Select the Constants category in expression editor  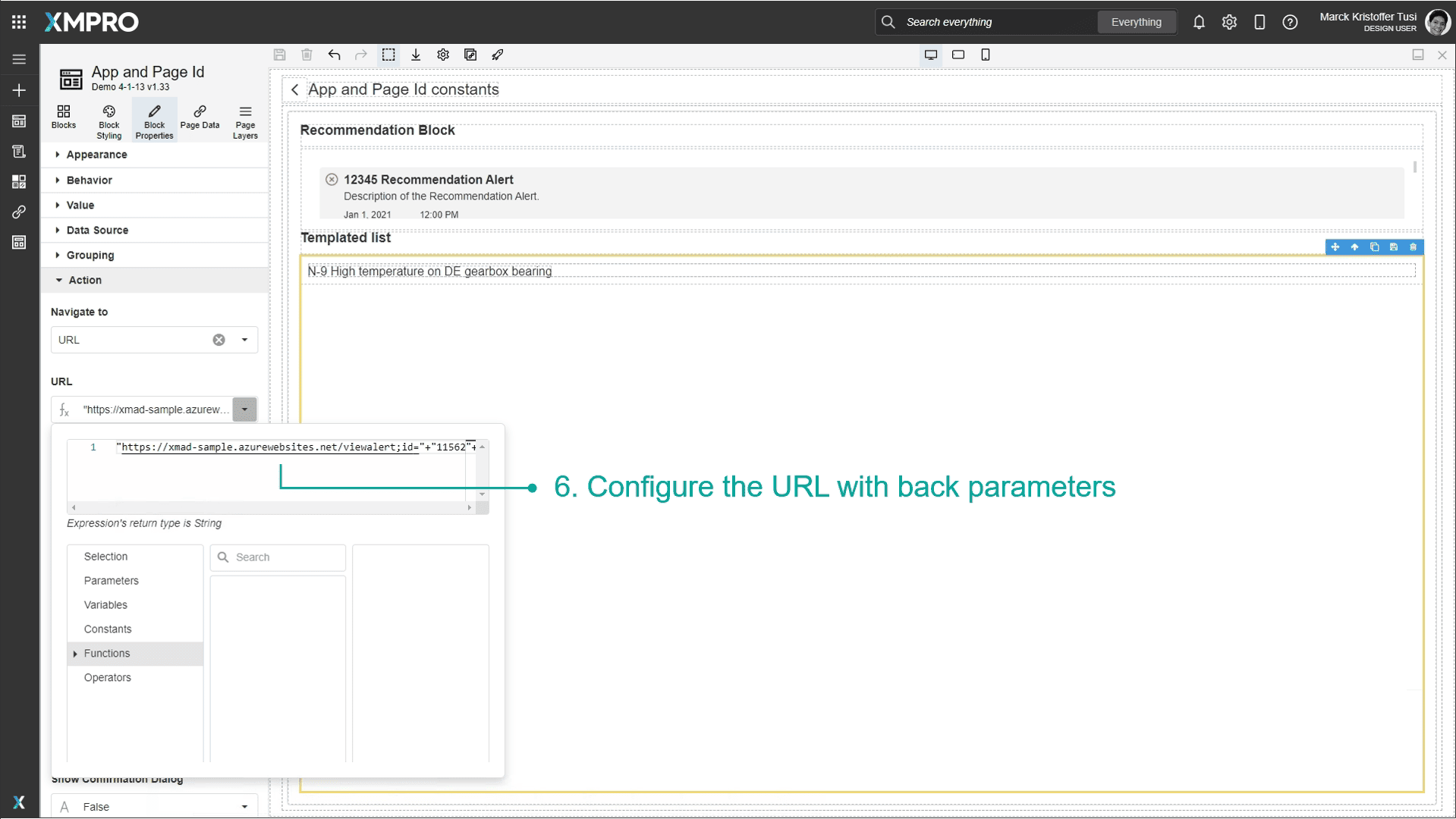click(107, 629)
